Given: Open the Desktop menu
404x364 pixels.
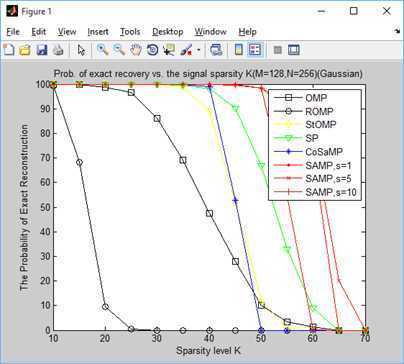Looking at the screenshot, I should (168, 32).
